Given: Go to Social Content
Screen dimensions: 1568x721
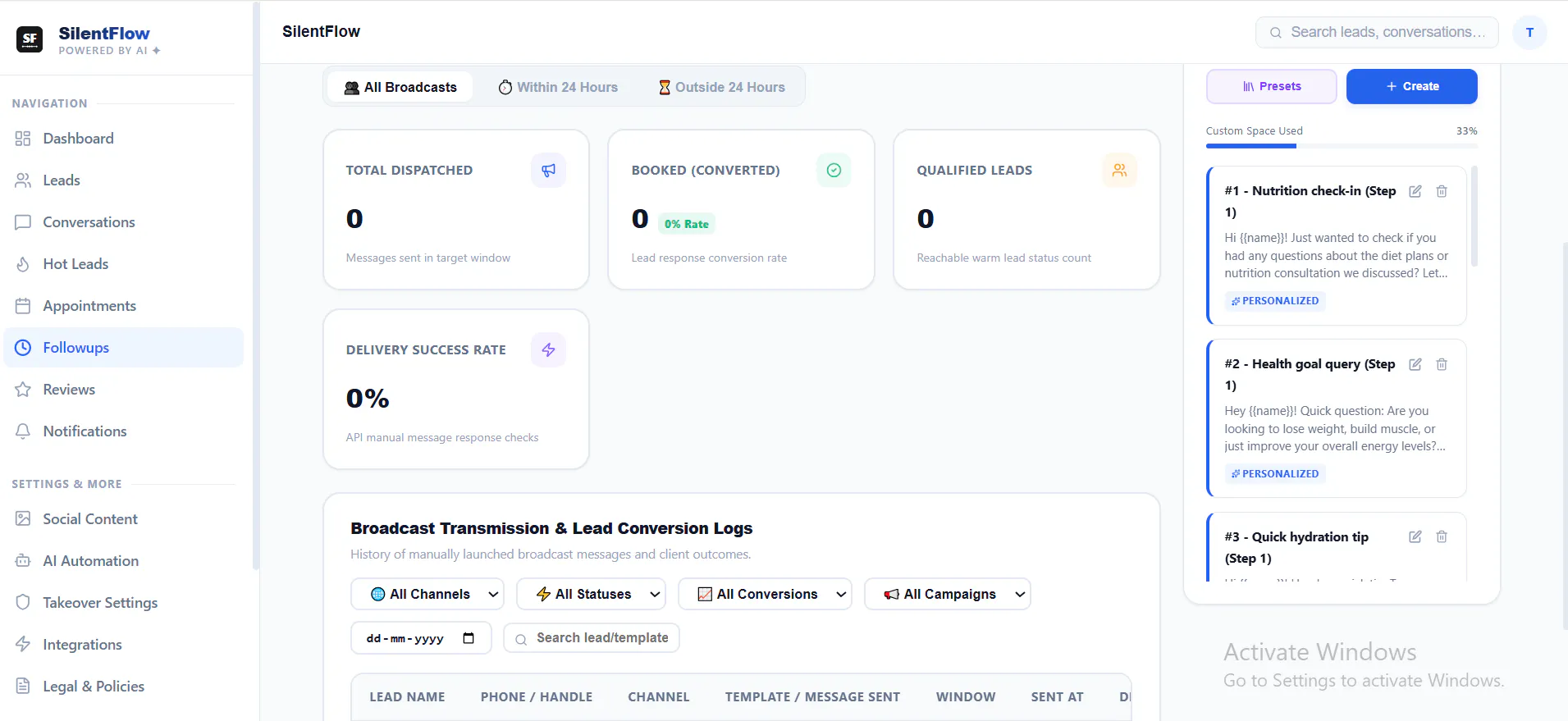Looking at the screenshot, I should click(124, 519).
